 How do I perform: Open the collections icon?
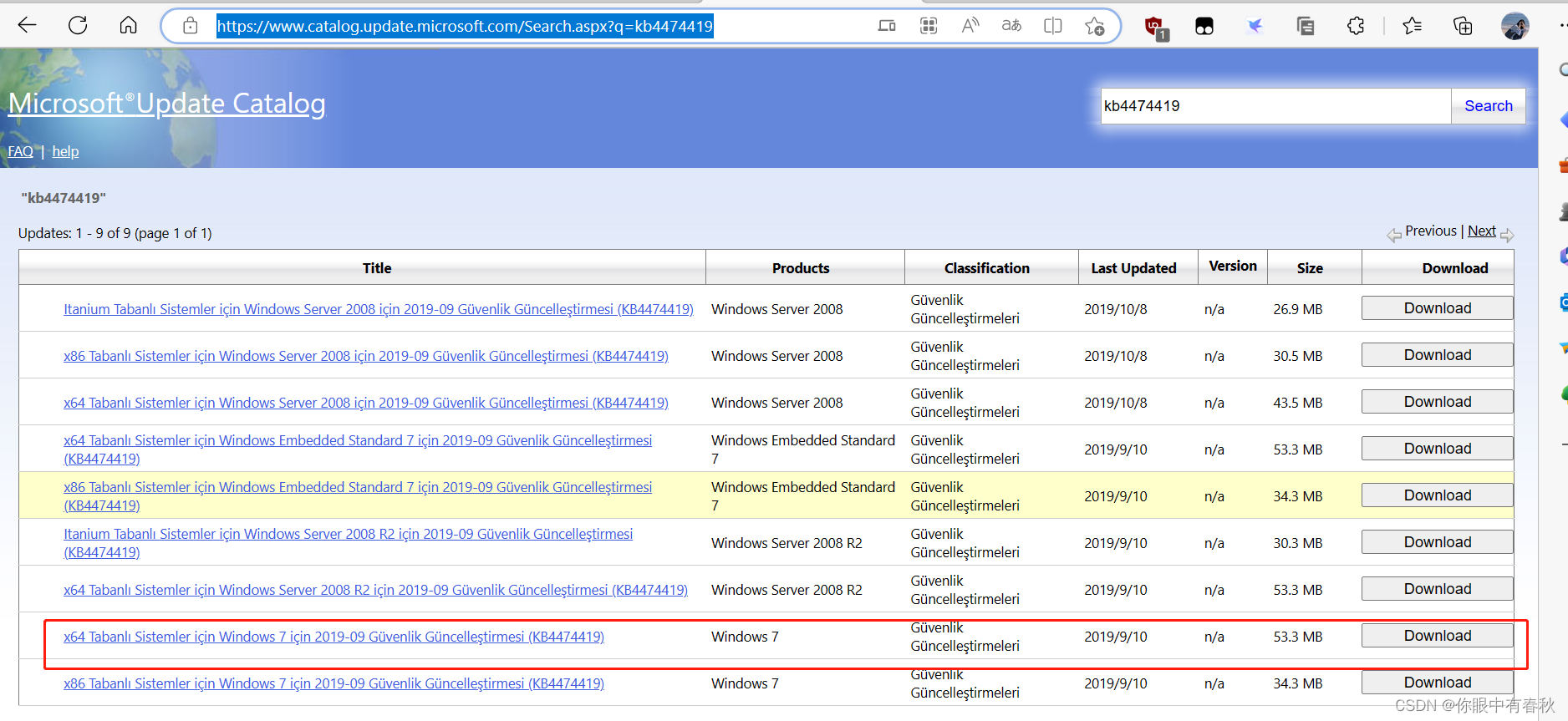pos(1463,26)
